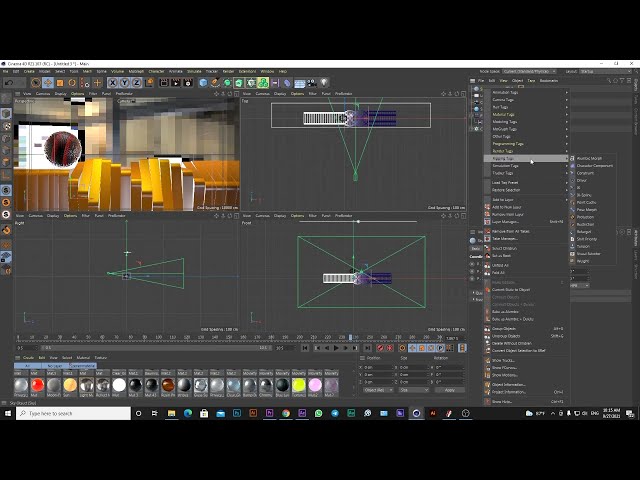Open Create menu in Material Manager

[x=29, y=358]
